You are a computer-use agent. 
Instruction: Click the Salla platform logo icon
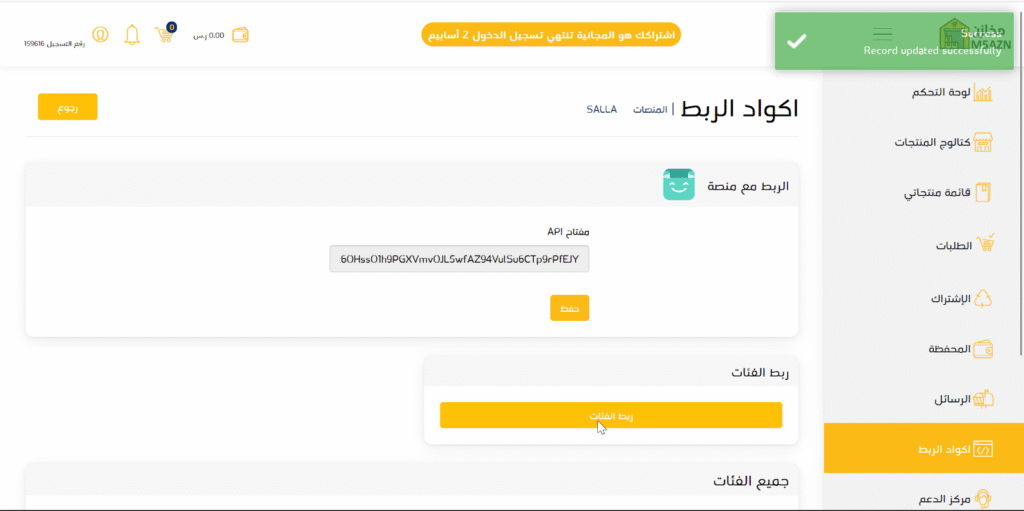click(678, 185)
